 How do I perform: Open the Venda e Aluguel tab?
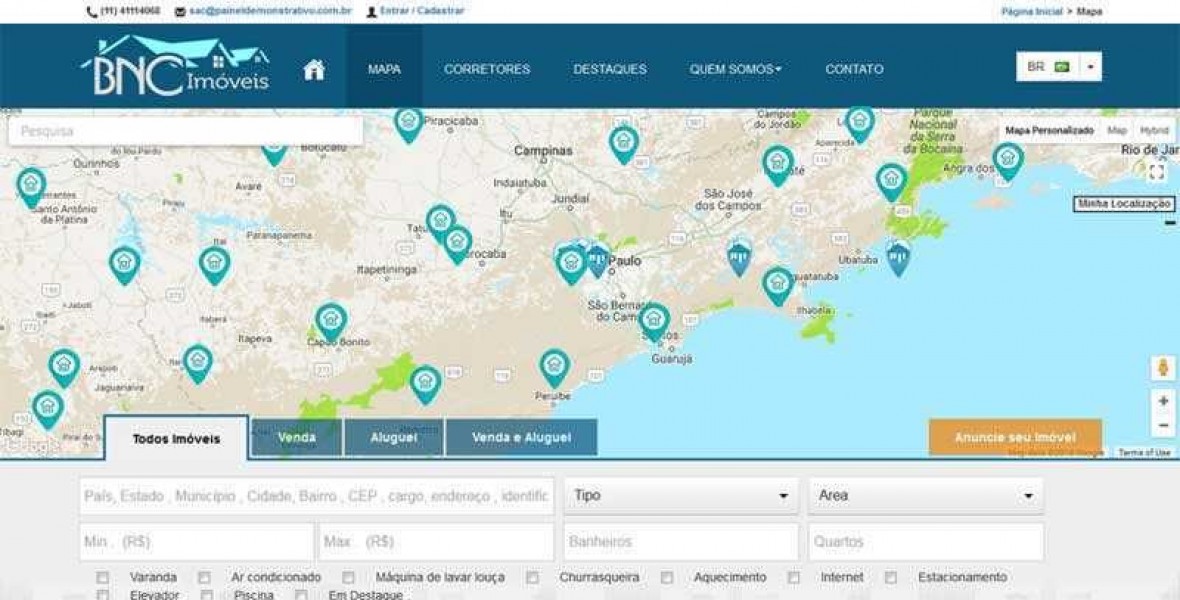(x=522, y=437)
